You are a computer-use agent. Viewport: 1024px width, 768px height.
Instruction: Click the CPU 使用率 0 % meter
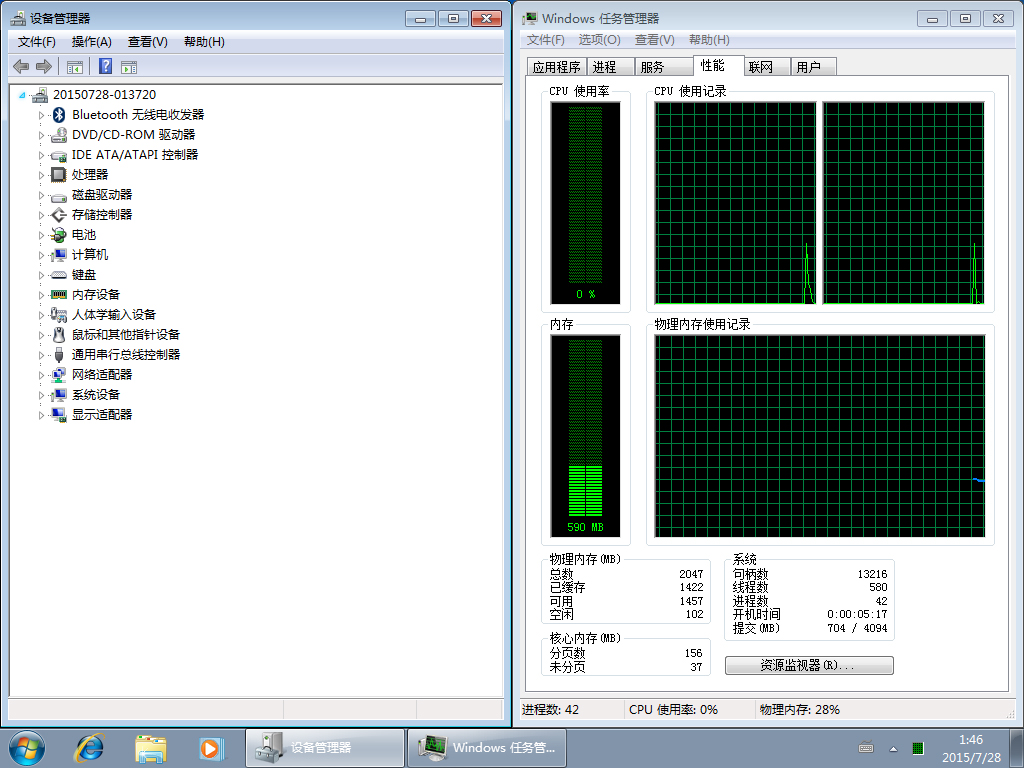[x=585, y=203]
